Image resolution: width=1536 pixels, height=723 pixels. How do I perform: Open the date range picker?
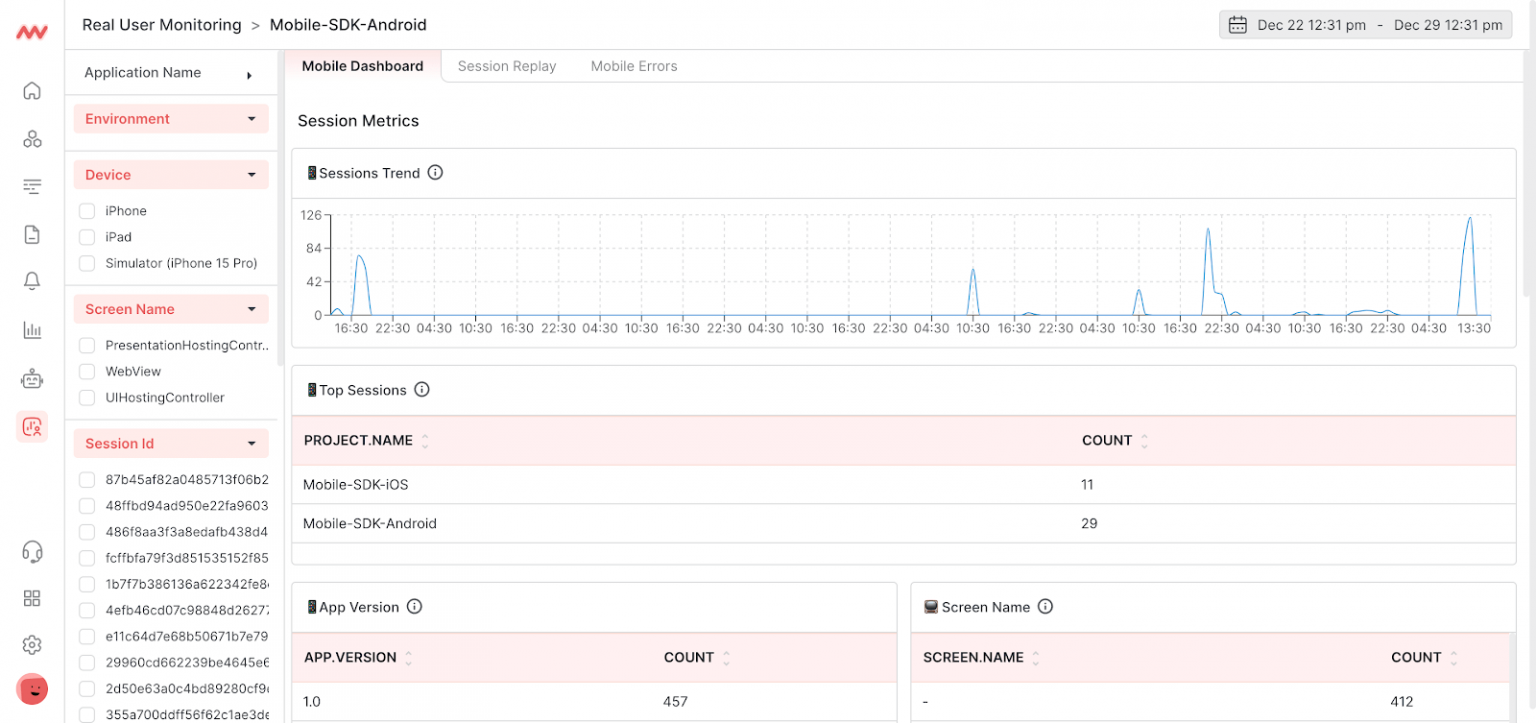pos(1365,25)
